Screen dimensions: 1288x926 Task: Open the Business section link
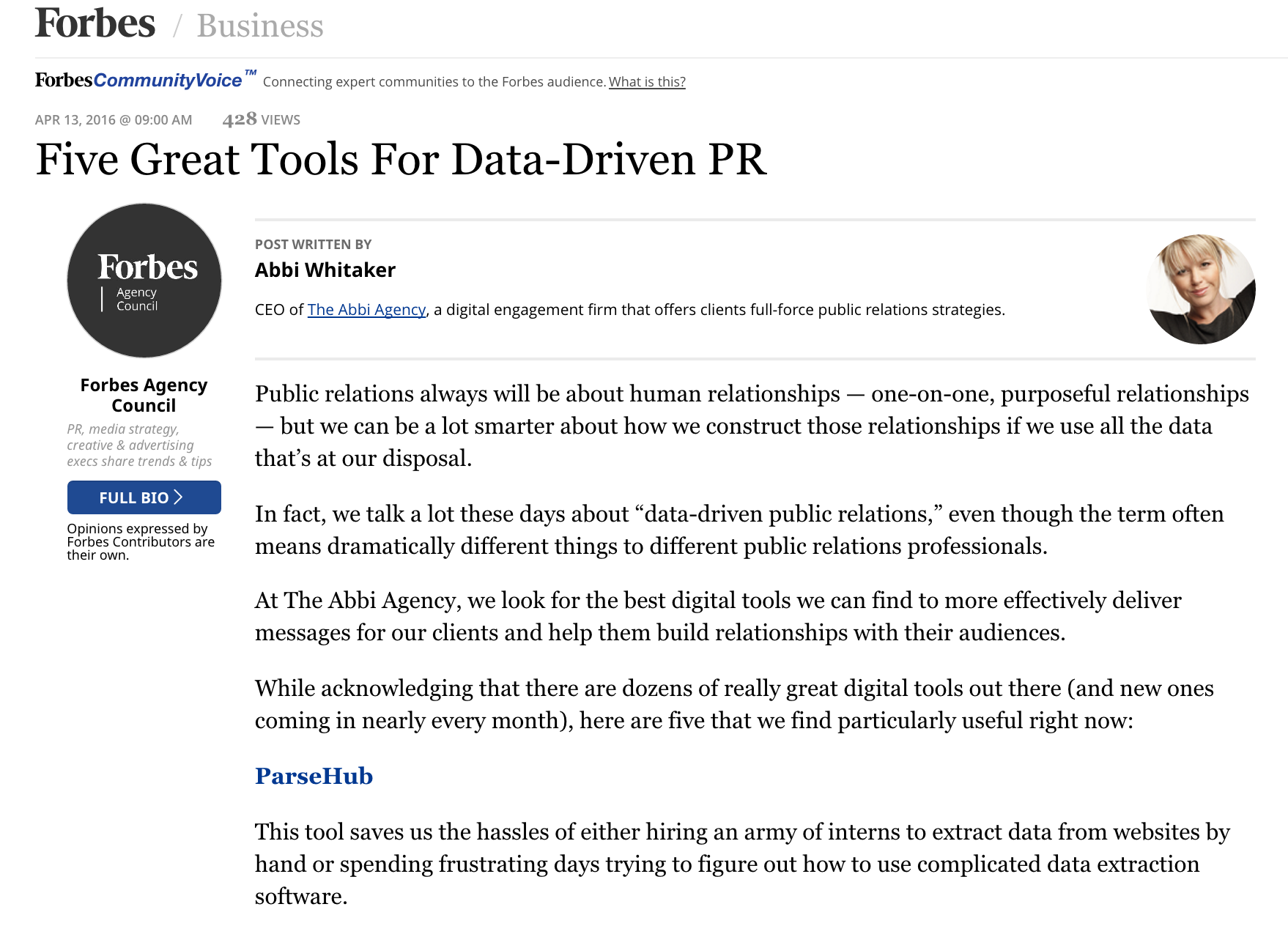coord(260,26)
